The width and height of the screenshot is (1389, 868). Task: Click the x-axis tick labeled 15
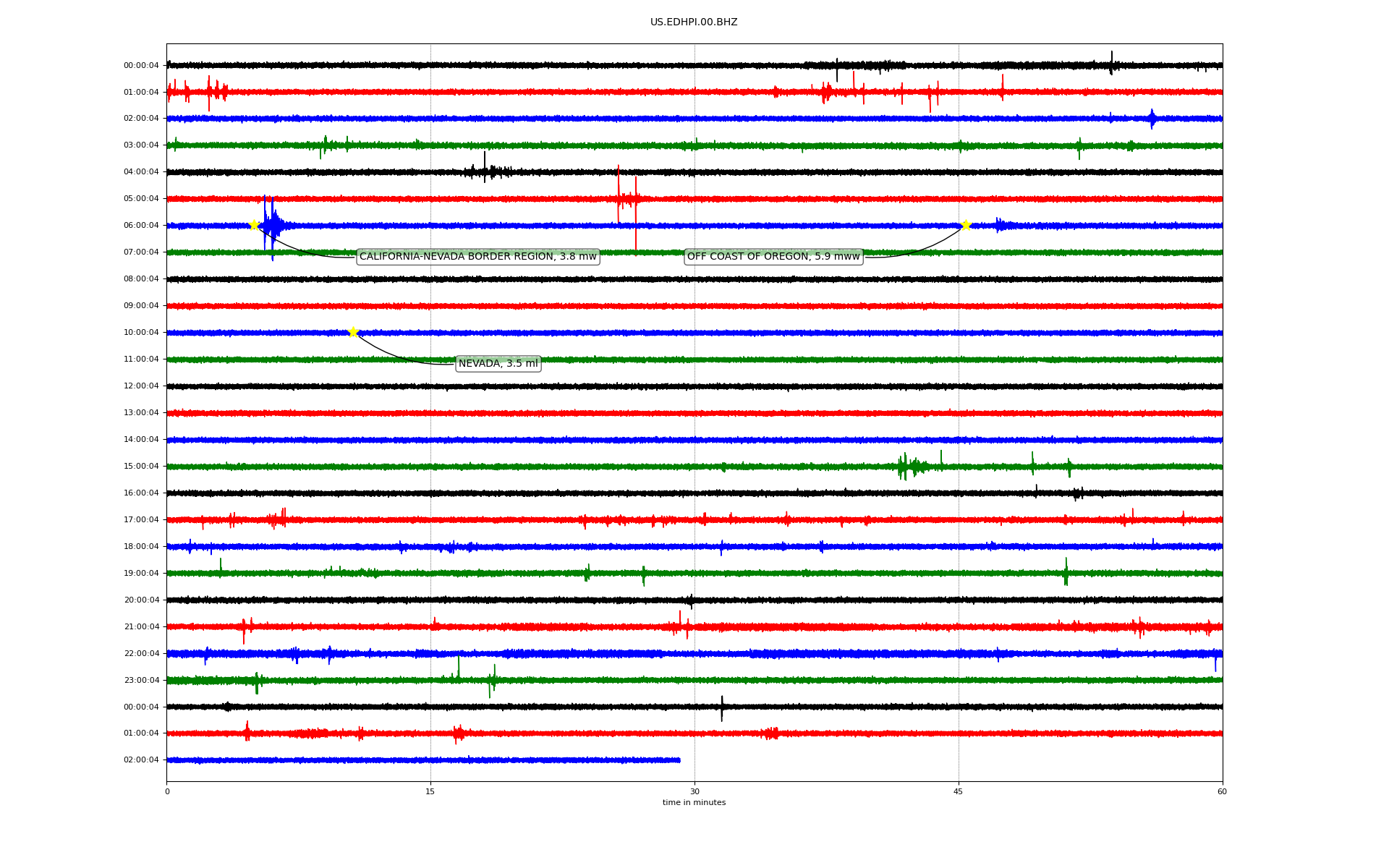(430, 792)
